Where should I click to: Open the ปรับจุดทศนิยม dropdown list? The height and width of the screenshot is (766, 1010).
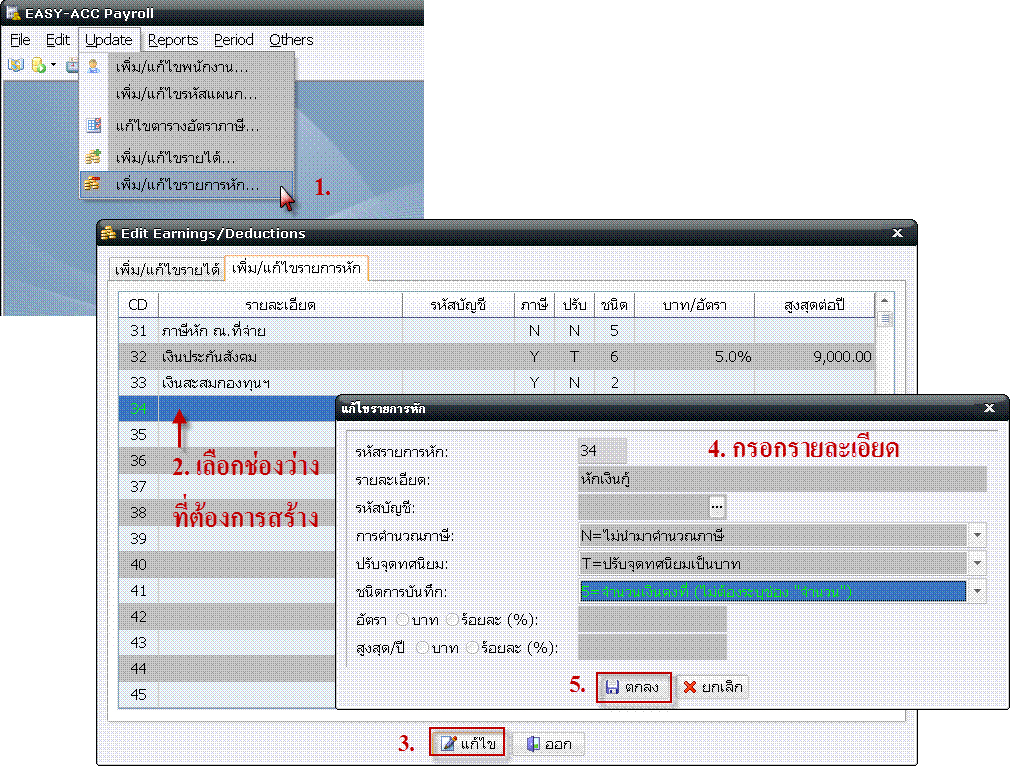[977, 563]
